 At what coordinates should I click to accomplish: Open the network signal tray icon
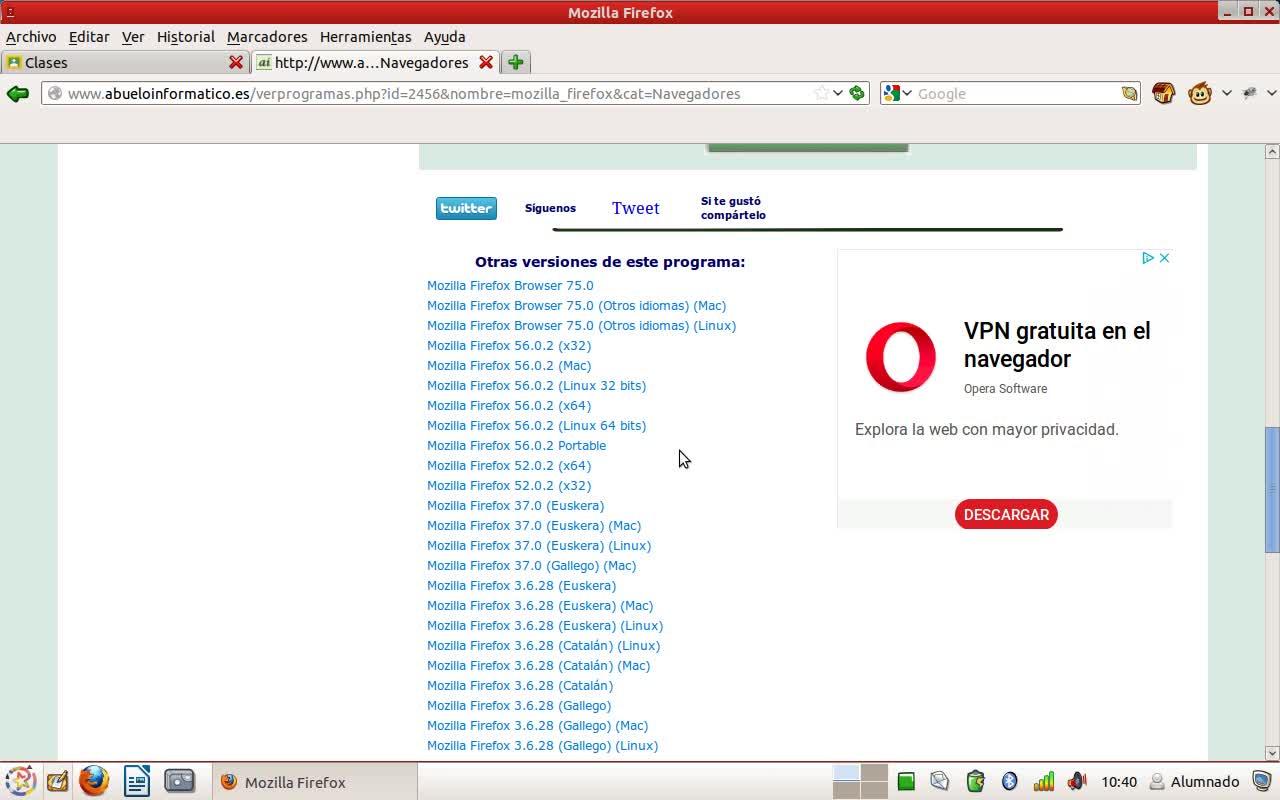coord(1043,782)
